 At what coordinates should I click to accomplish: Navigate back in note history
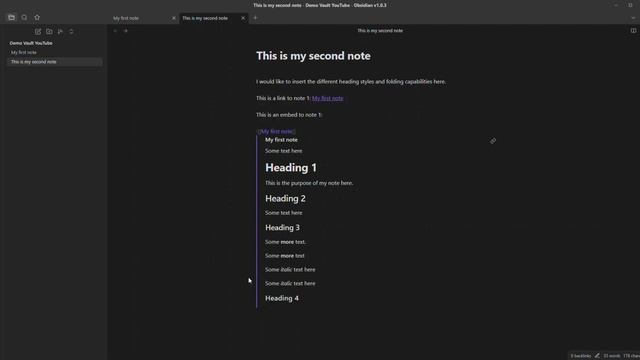(x=115, y=31)
